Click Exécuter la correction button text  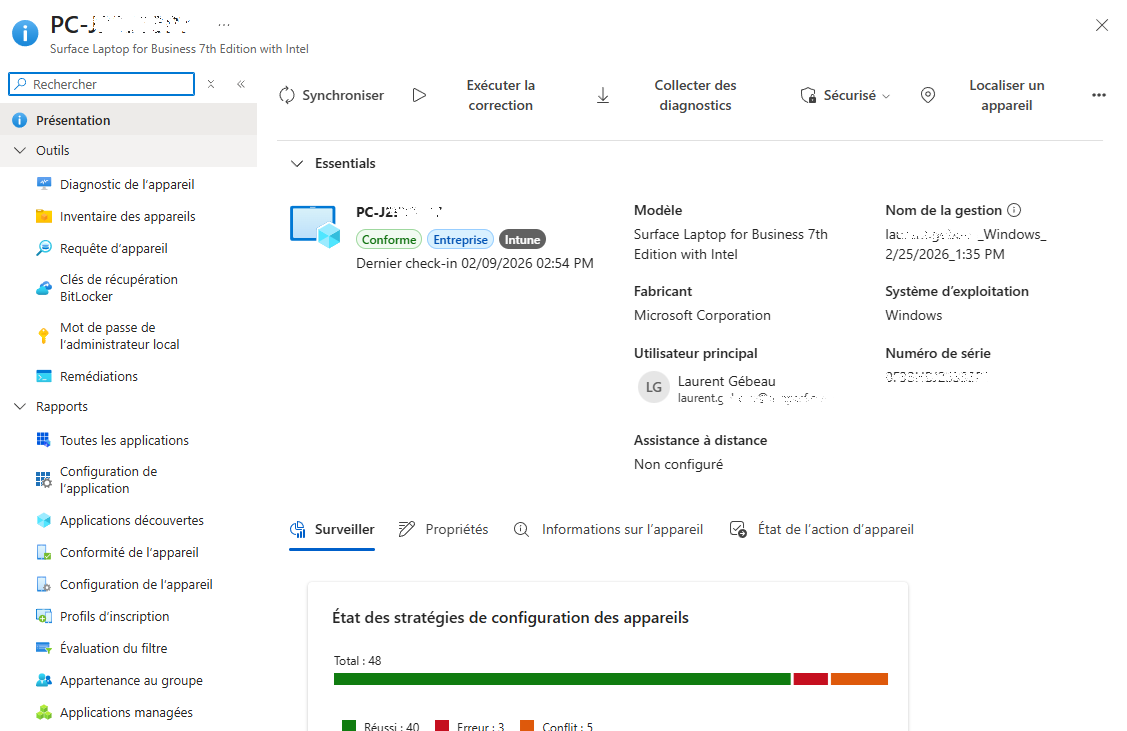pyautogui.click(x=501, y=96)
